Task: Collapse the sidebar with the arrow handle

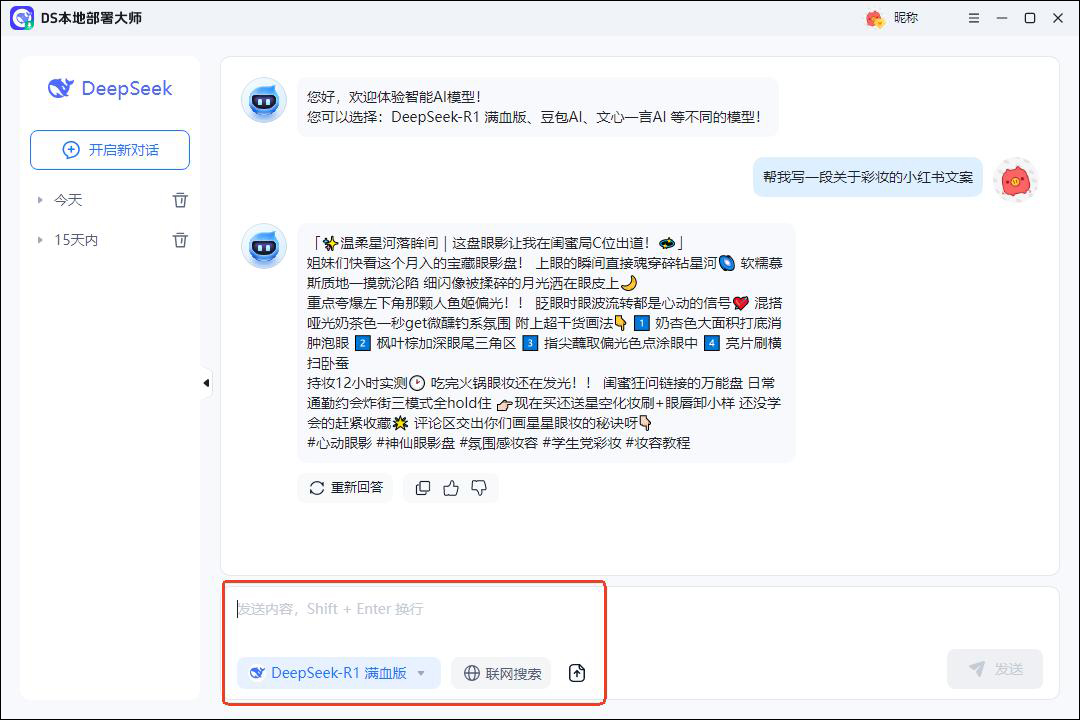Action: click(206, 382)
